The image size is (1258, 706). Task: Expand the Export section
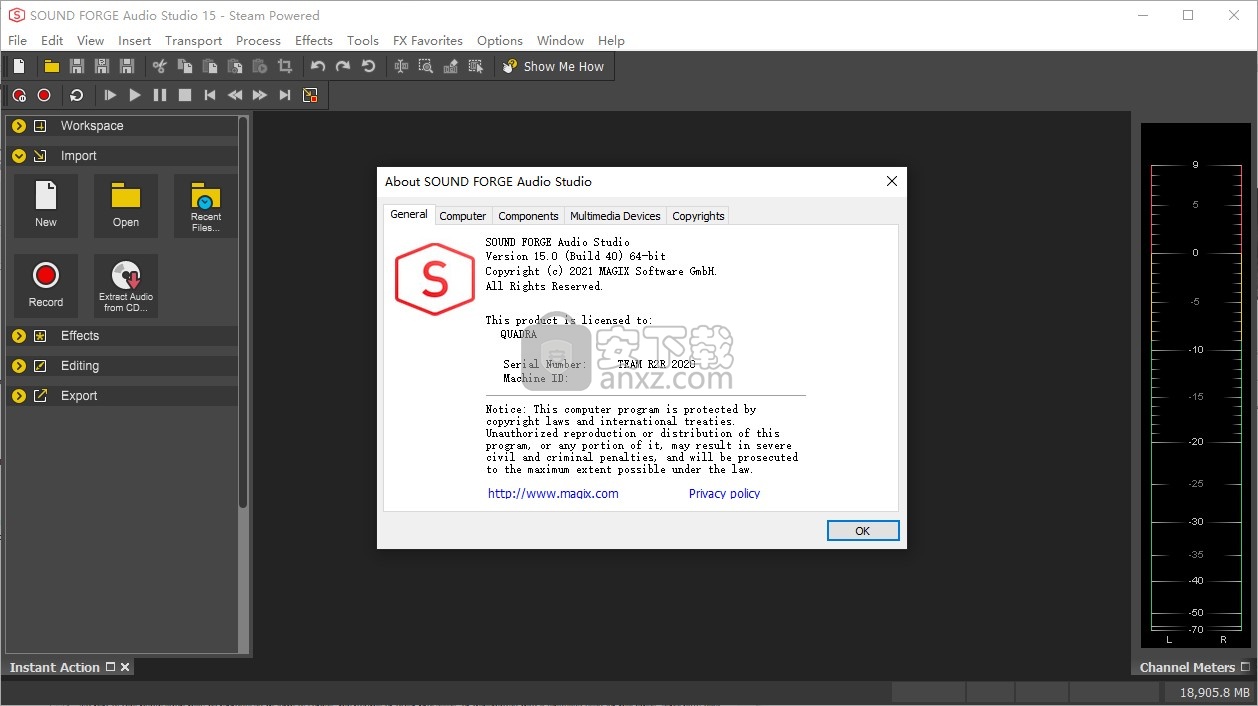click(19, 396)
